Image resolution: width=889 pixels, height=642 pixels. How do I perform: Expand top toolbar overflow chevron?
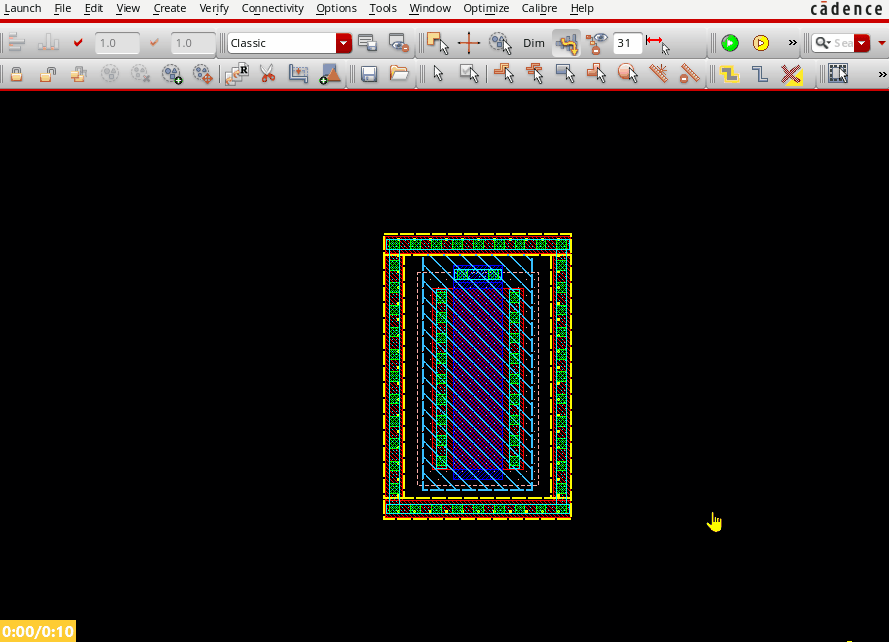pyautogui.click(x=793, y=43)
